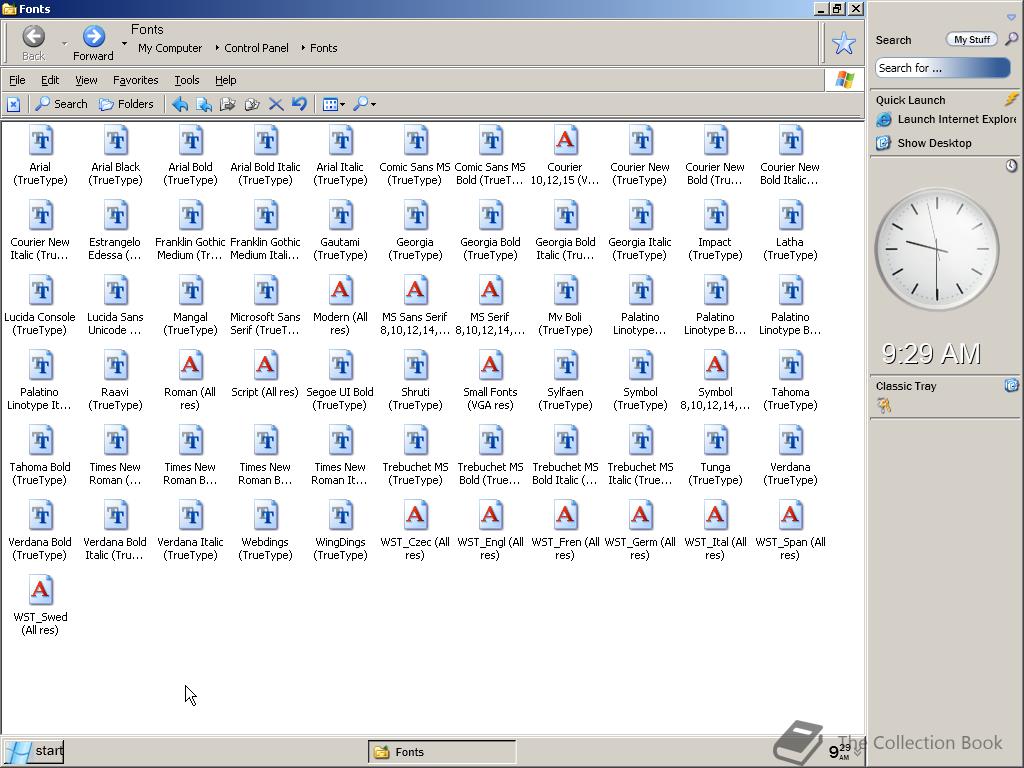1024x768 pixels.
Task: Click the Search for input field
Action: (x=942, y=68)
